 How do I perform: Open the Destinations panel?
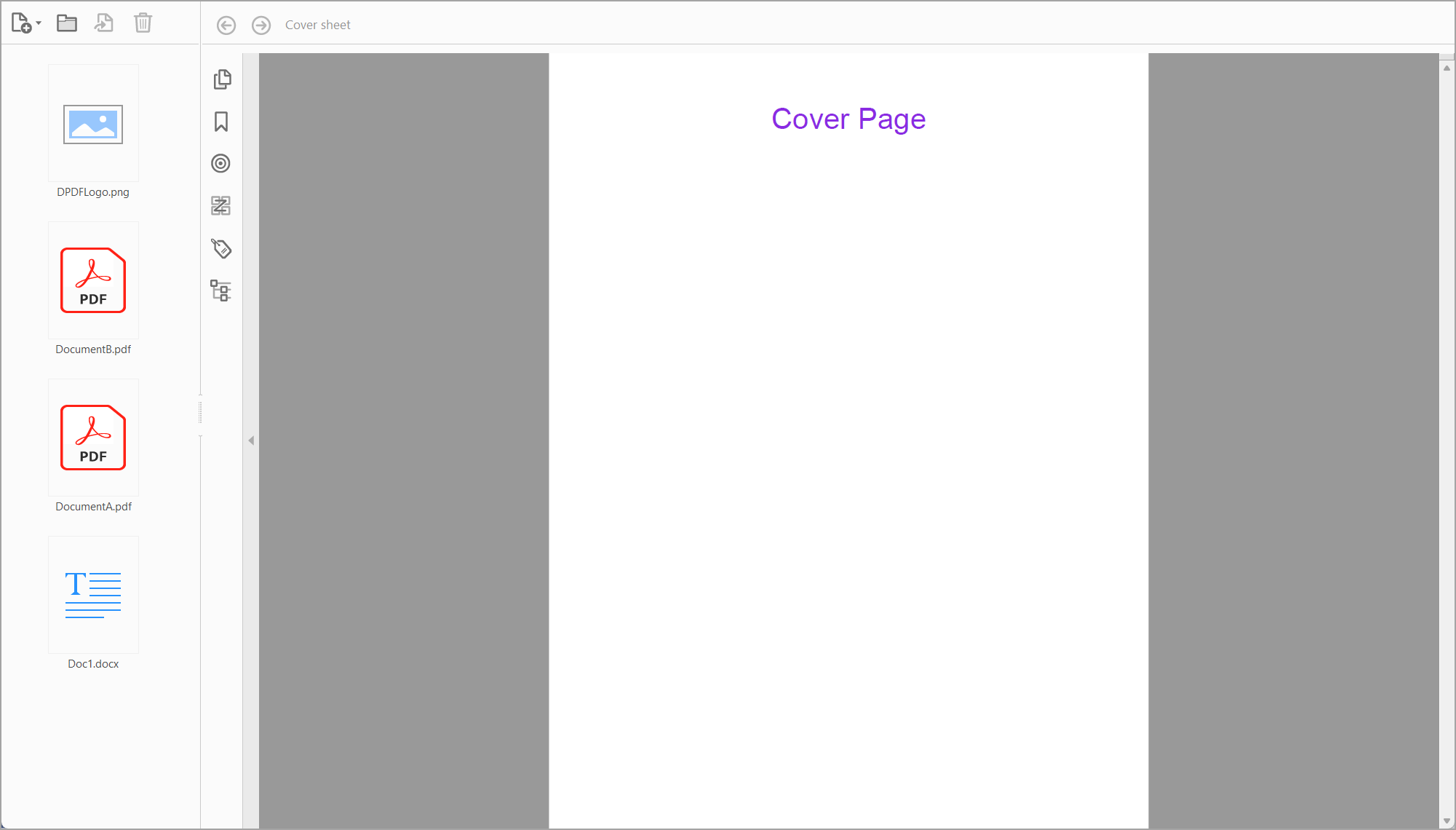(222, 163)
